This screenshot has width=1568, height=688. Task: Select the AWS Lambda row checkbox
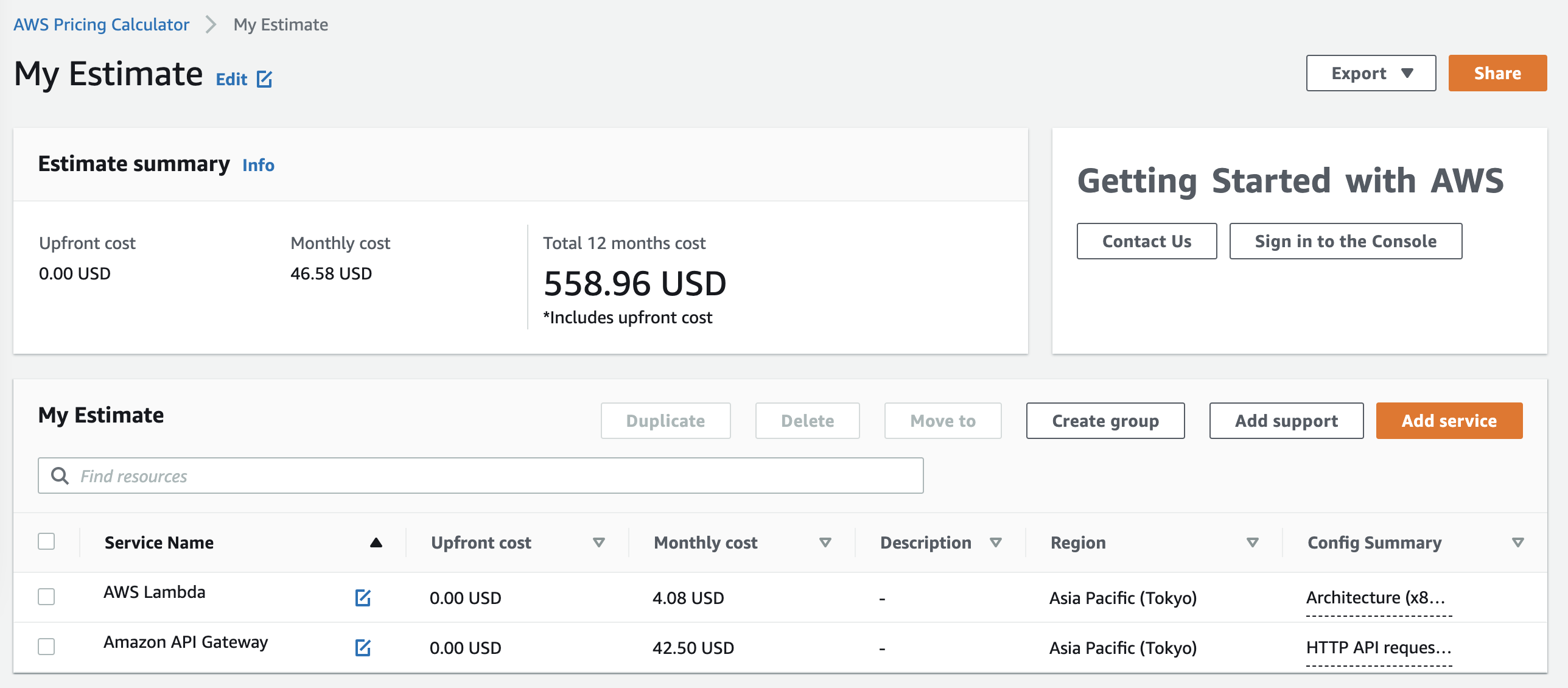(x=46, y=597)
